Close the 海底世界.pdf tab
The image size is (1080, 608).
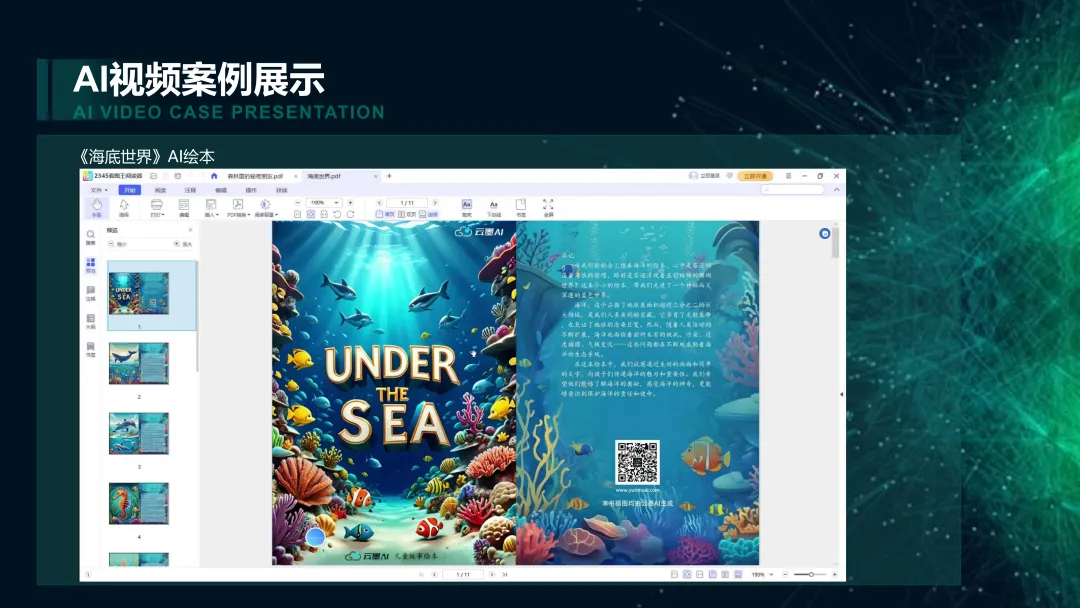[x=375, y=176]
